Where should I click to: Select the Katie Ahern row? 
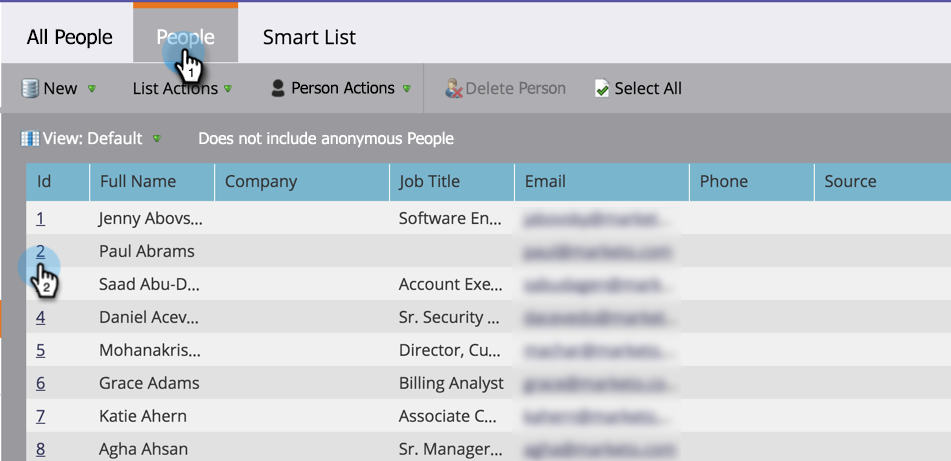143,416
